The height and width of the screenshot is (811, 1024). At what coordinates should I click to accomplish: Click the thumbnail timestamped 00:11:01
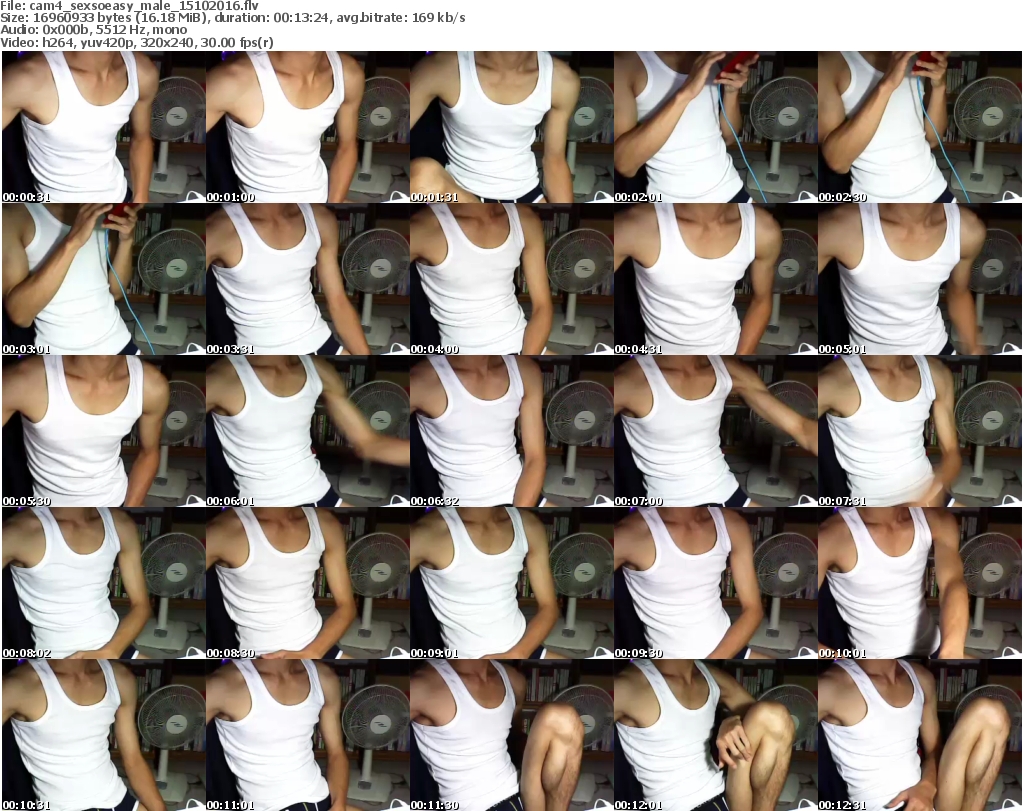(x=306, y=735)
